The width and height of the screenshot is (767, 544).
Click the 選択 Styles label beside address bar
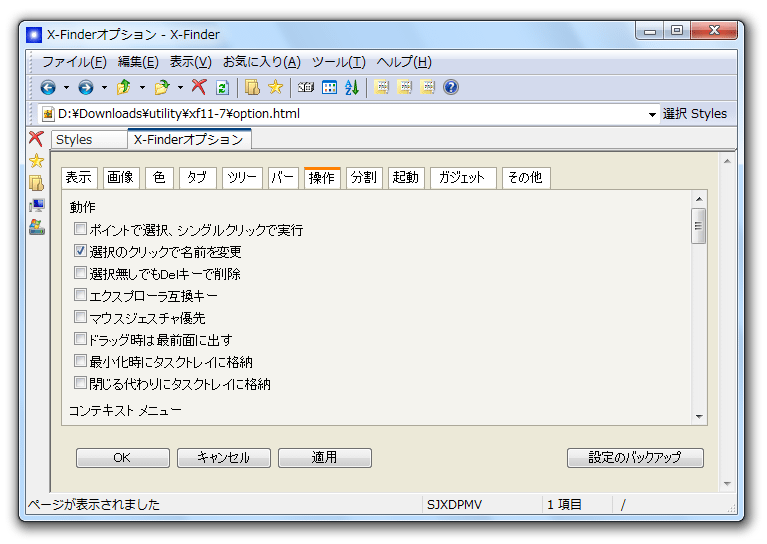695,114
